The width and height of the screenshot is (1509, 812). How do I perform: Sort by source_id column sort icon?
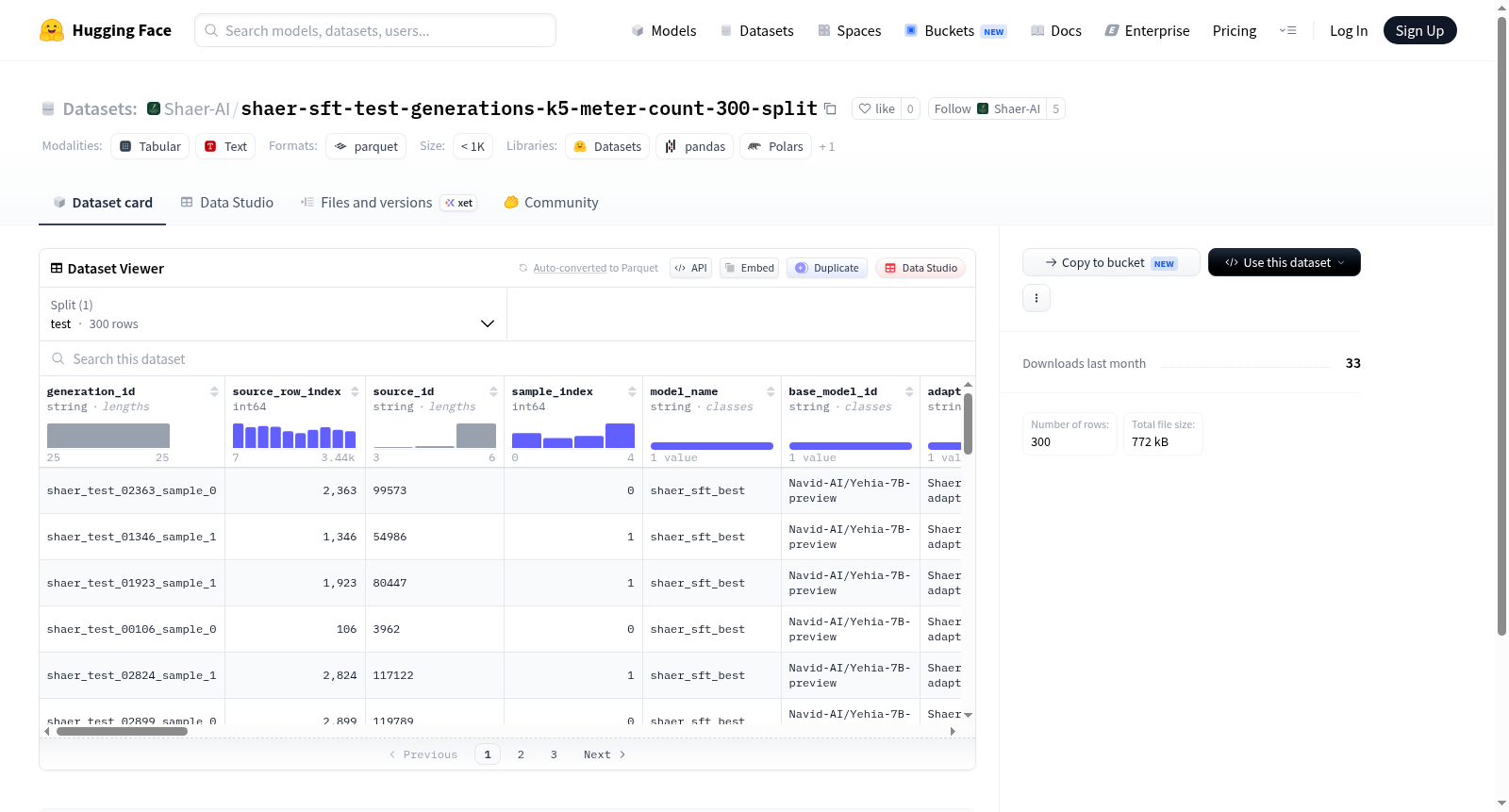pos(493,391)
